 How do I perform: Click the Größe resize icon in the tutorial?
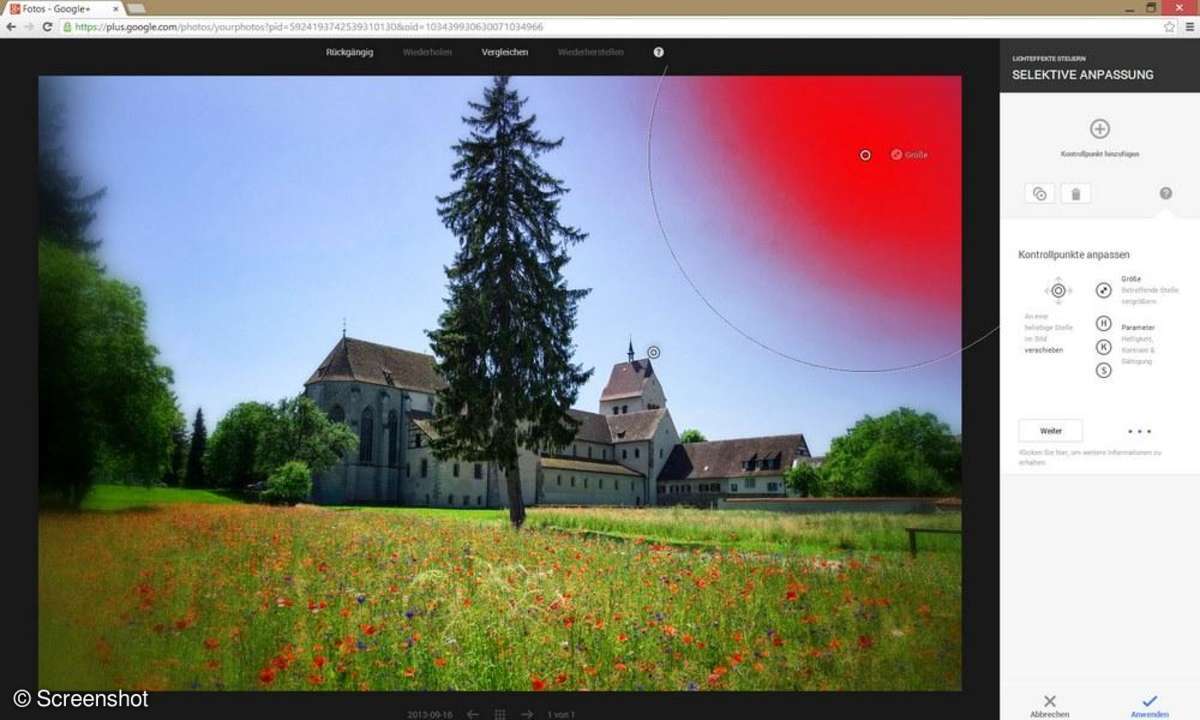[1103, 290]
